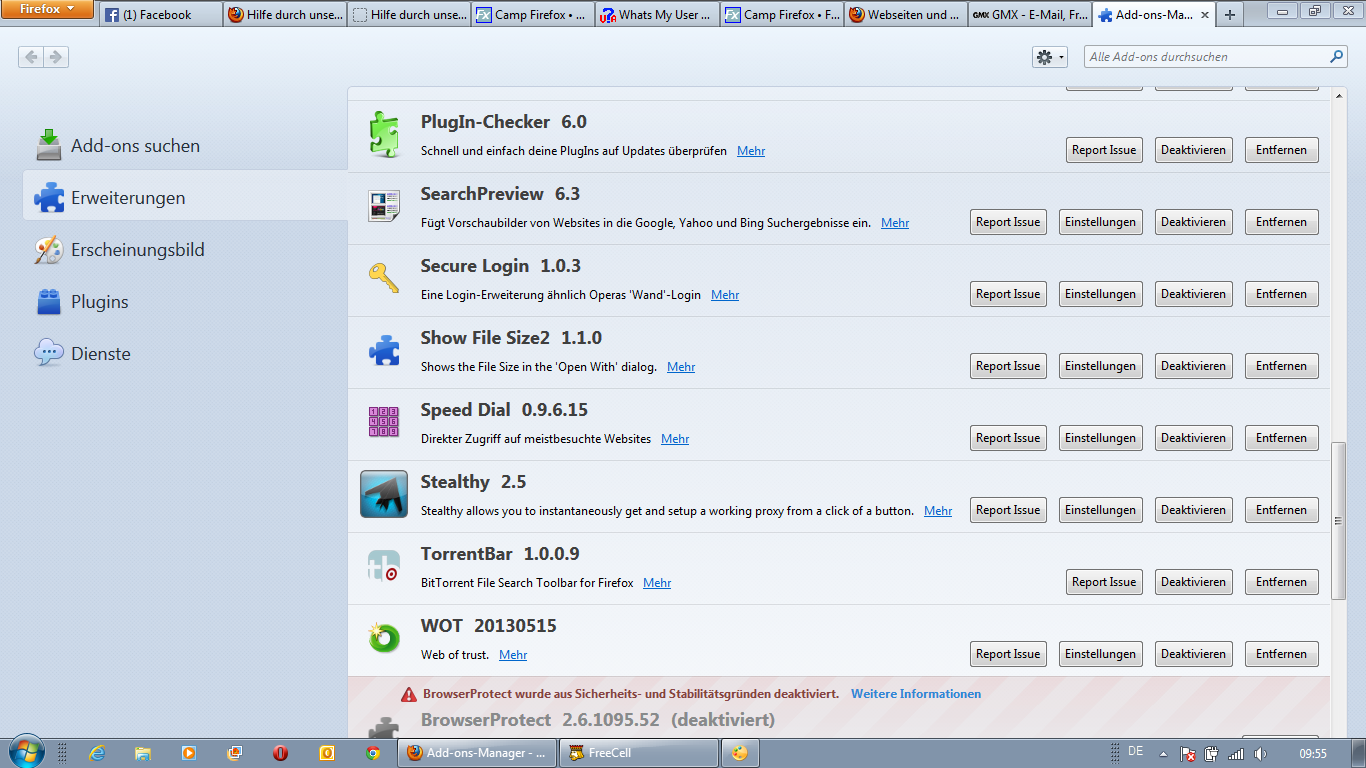
Task: Open Einstellungen for WOT
Action: pyautogui.click(x=1100, y=654)
